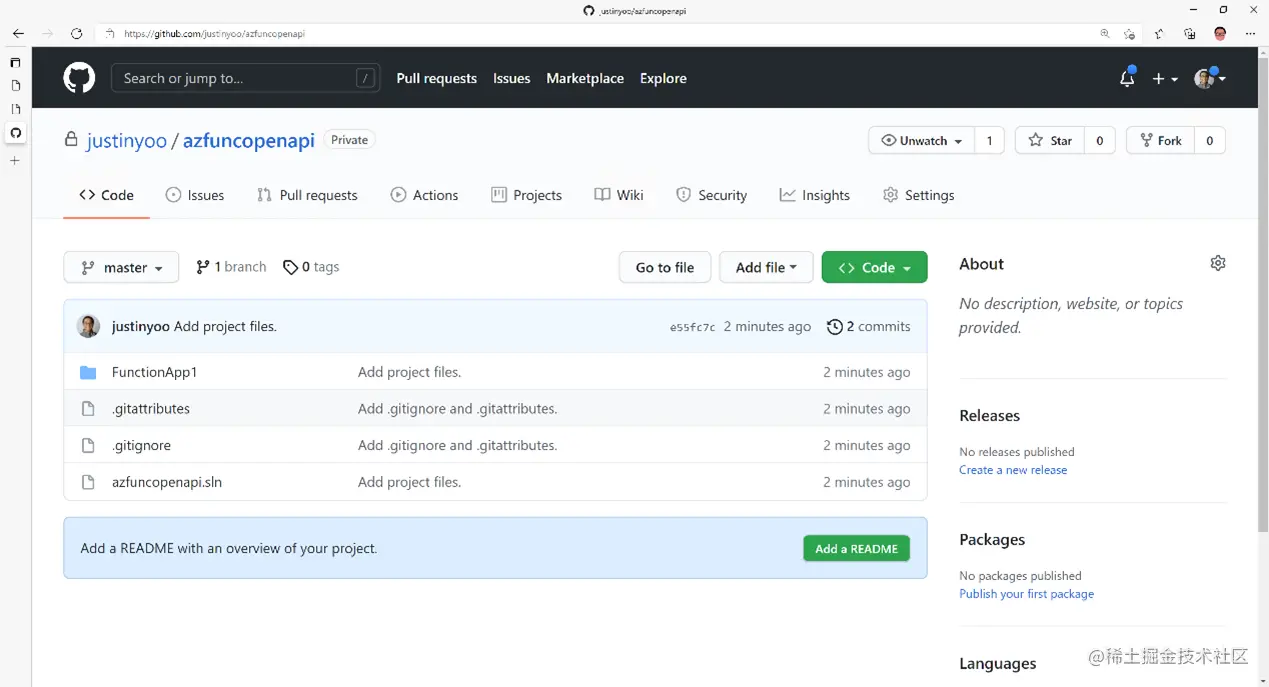Expand the Add file dropdown
The image size is (1269, 687).
click(766, 267)
